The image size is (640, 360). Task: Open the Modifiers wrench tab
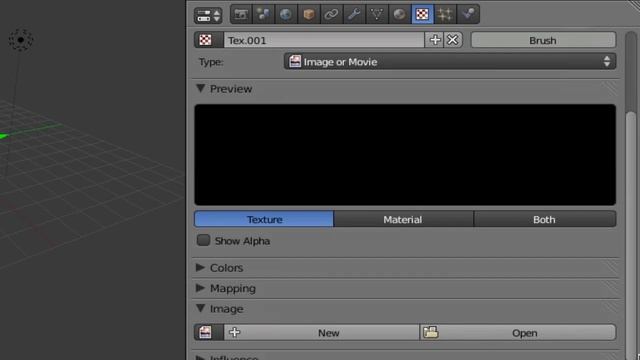click(354, 15)
